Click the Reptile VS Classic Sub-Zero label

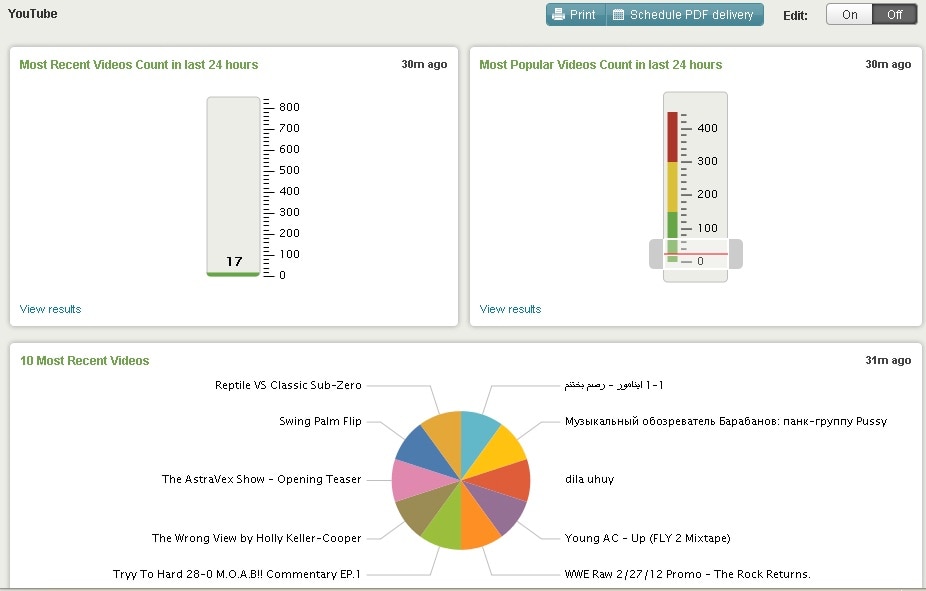click(288, 385)
